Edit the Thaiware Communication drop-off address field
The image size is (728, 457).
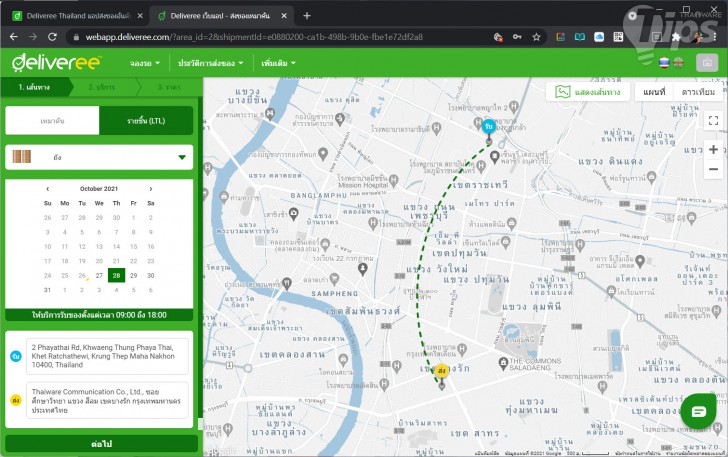[107, 400]
